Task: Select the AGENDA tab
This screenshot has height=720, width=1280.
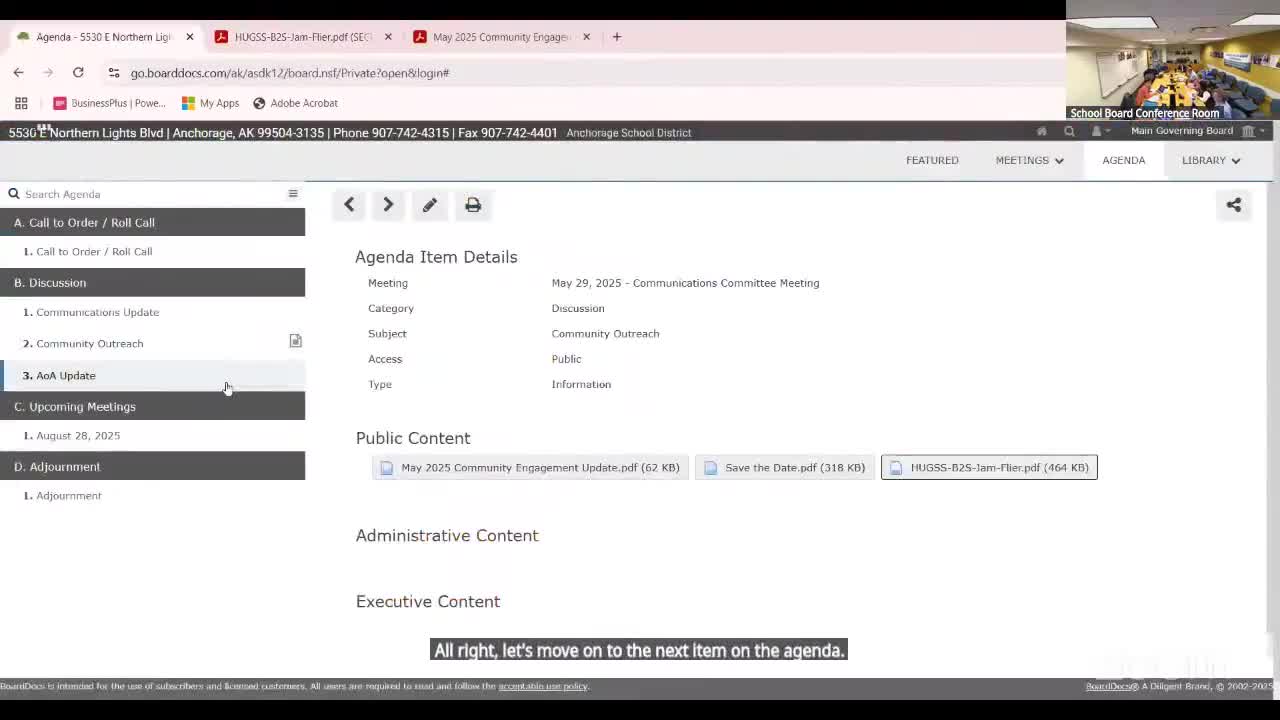Action: 1124,160
